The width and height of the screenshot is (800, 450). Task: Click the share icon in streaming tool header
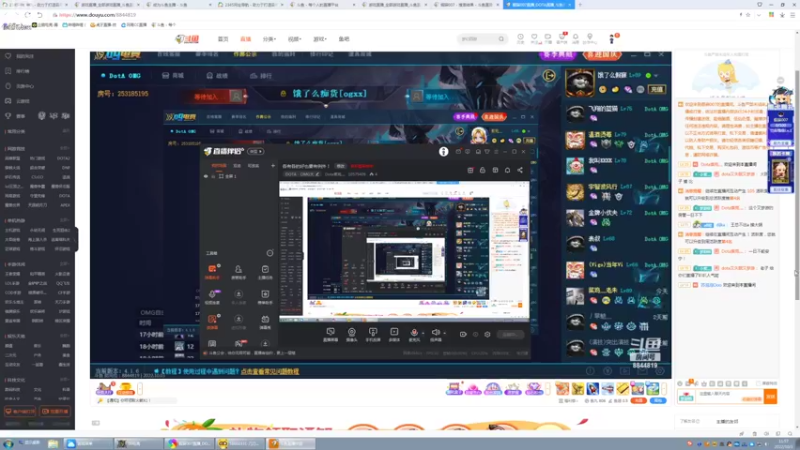click(x=520, y=170)
